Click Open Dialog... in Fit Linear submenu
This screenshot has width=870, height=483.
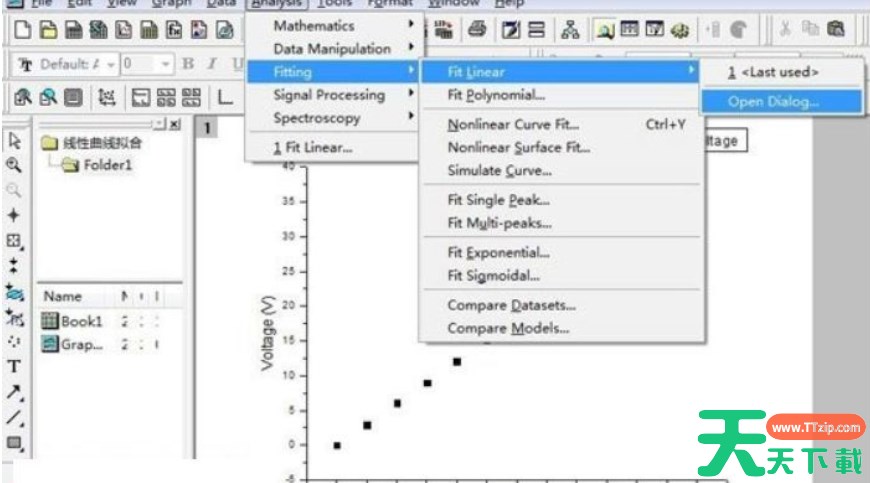pyautogui.click(x=782, y=101)
